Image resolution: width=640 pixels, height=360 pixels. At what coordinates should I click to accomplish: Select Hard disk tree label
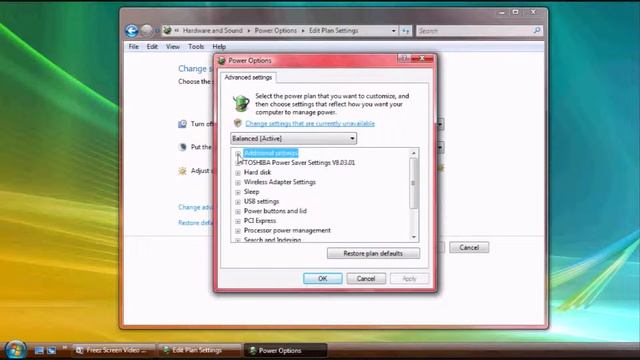257,172
